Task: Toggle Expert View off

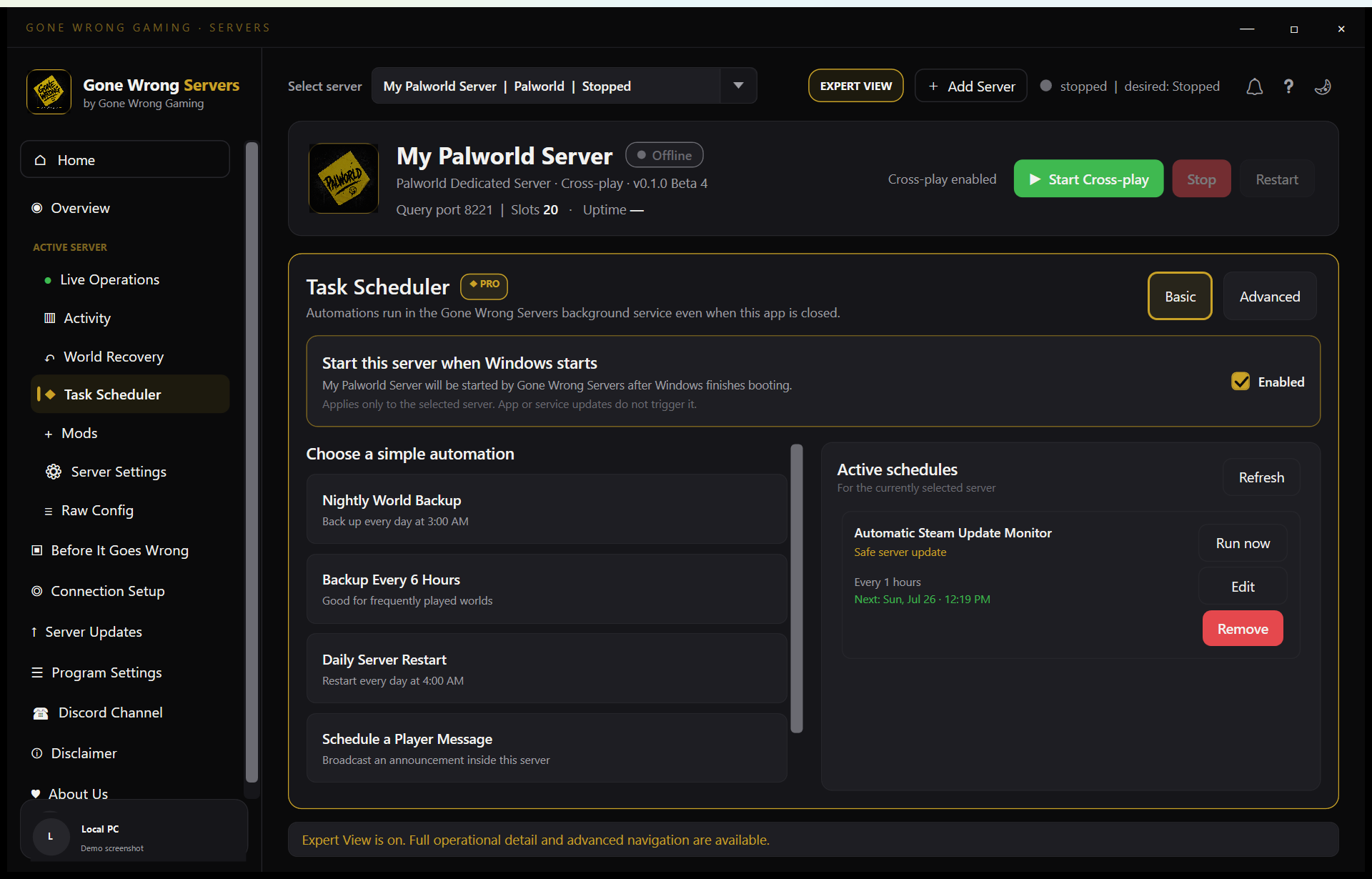Action: click(x=856, y=86)
